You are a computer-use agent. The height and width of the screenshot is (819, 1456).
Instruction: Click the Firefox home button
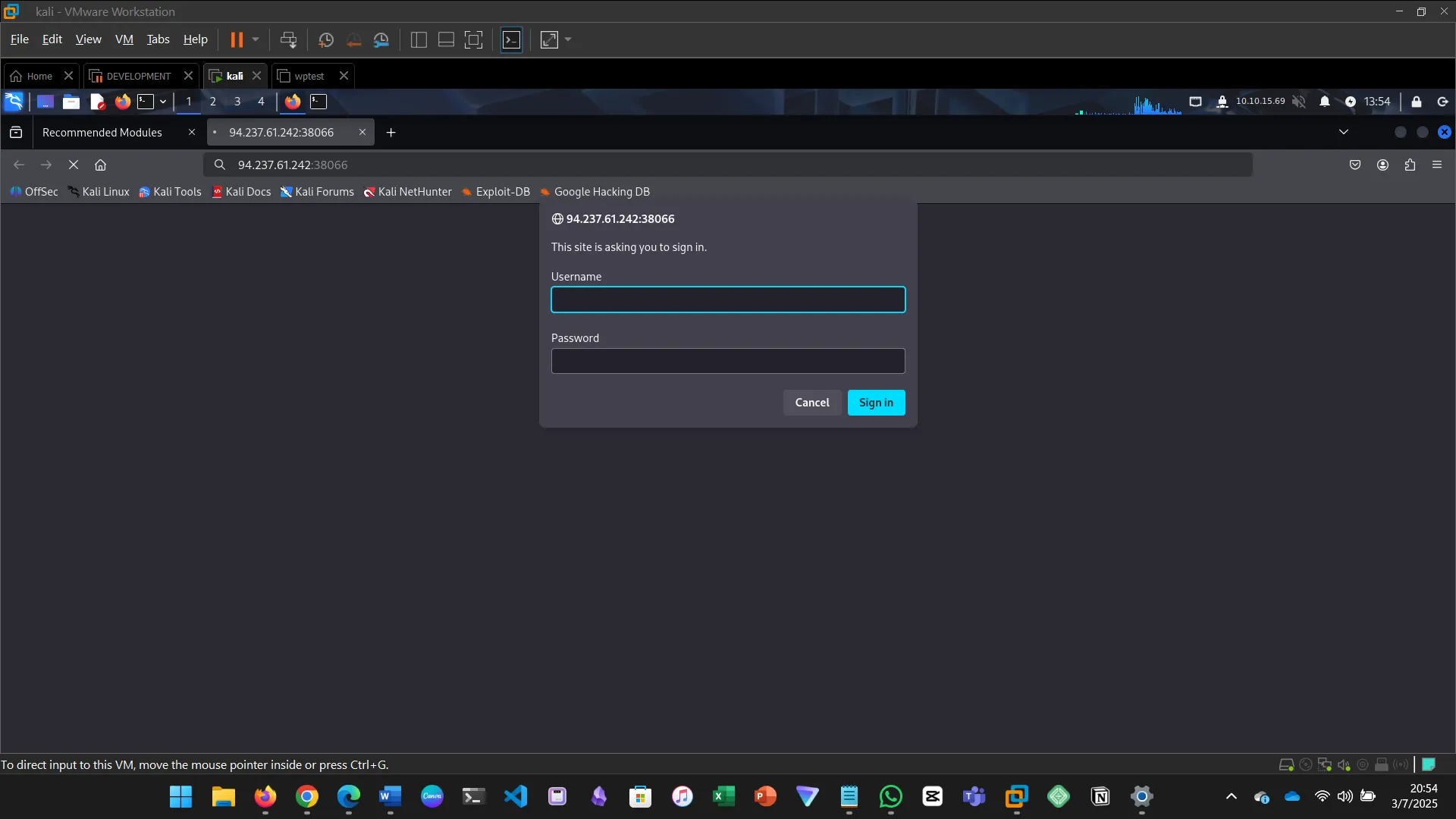(x=100, y=165)
